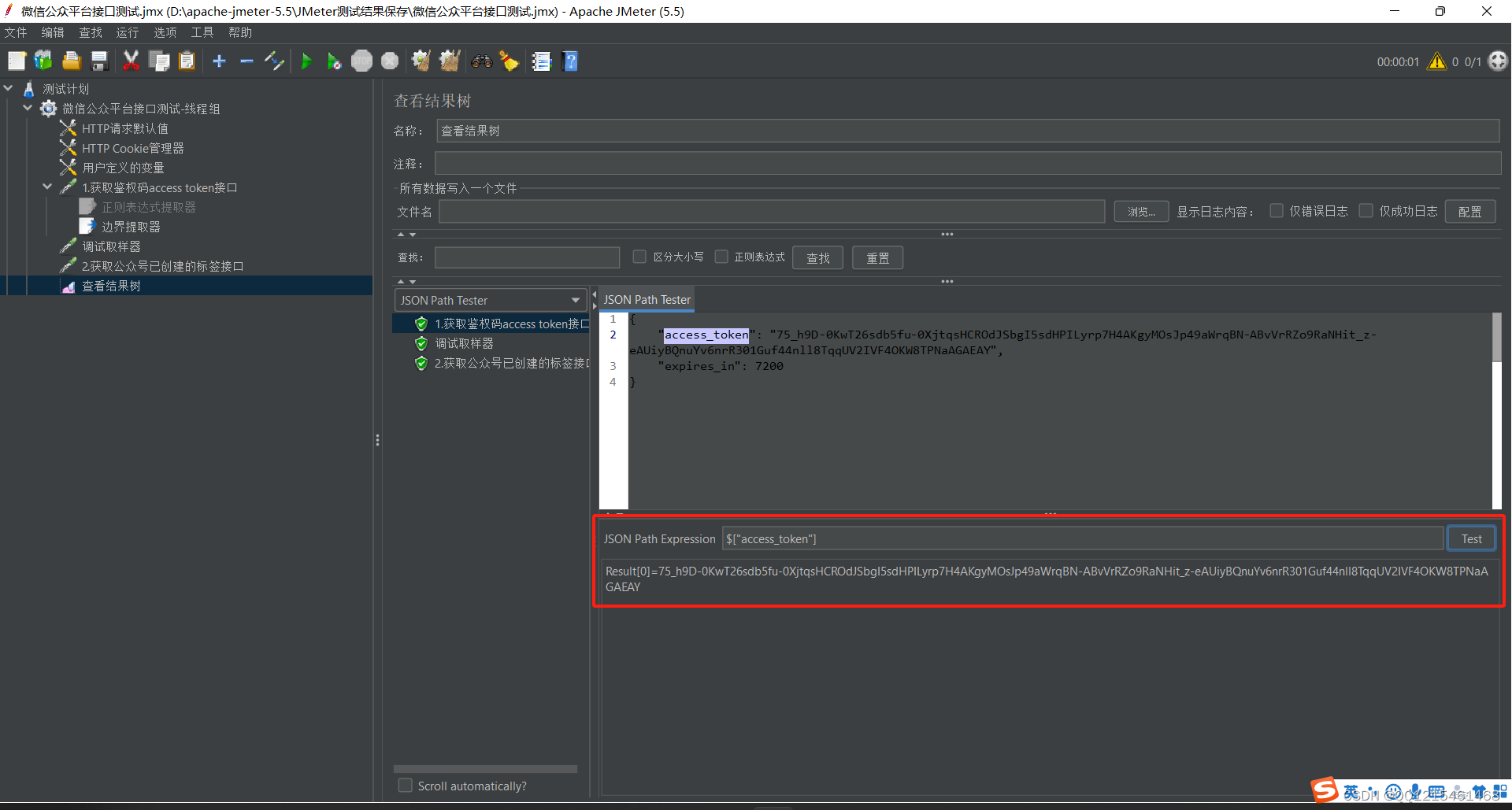1512x810 pixels.
Task: Open the JSON Path Tester renderer dropdown
Action: tap(490, 300)
